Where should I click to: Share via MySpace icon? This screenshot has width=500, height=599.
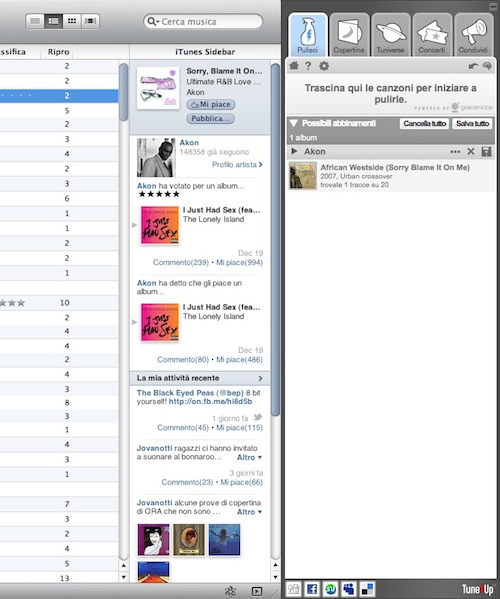tap(349, 589)
